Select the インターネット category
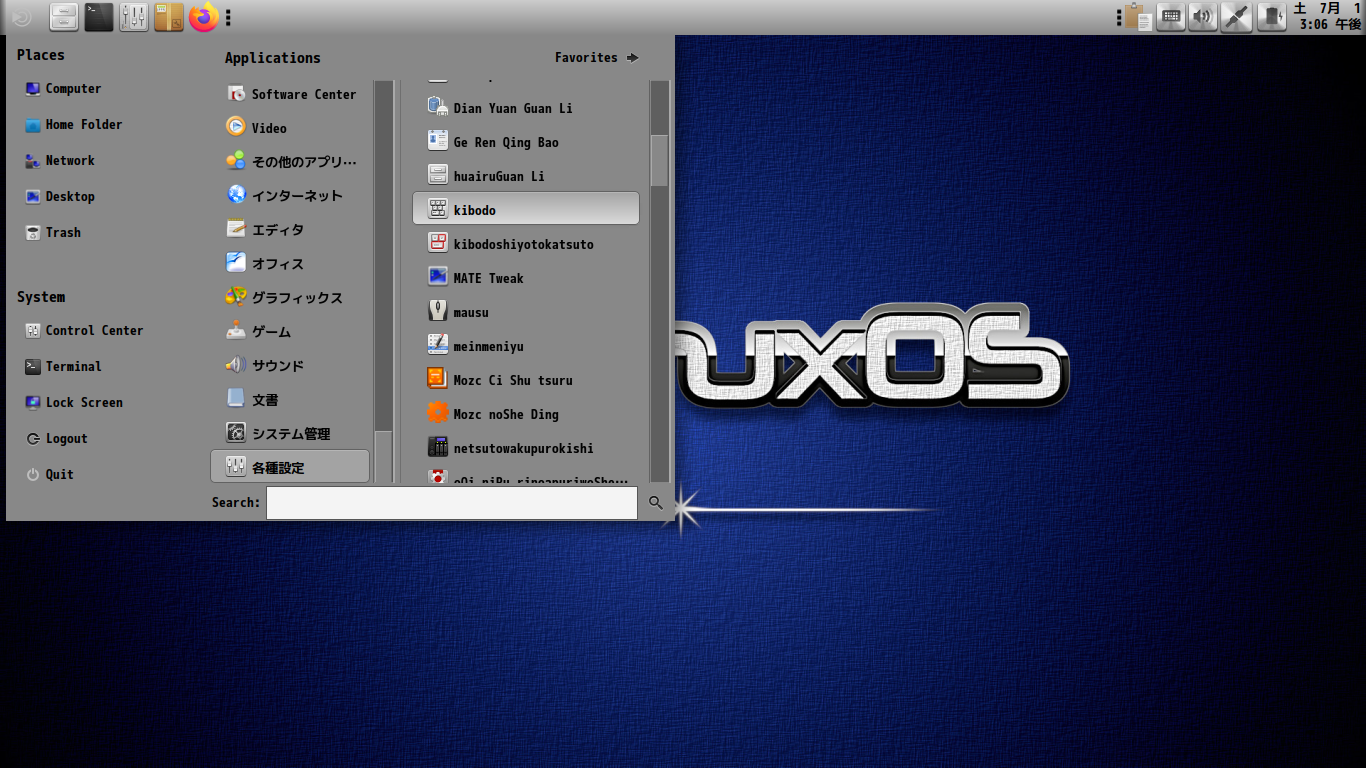 click(x=290, y=196)
